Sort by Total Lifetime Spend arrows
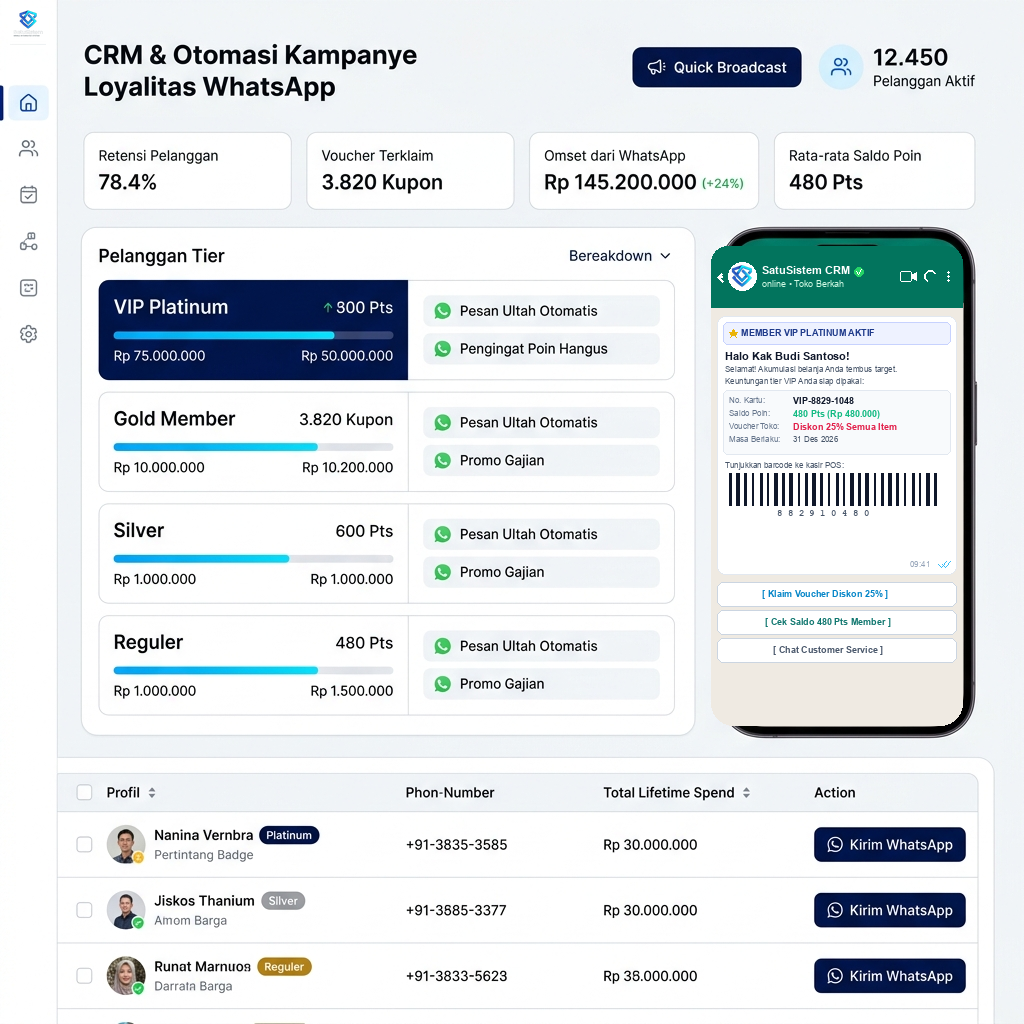 pyautogui.click(x=746, y=793)
